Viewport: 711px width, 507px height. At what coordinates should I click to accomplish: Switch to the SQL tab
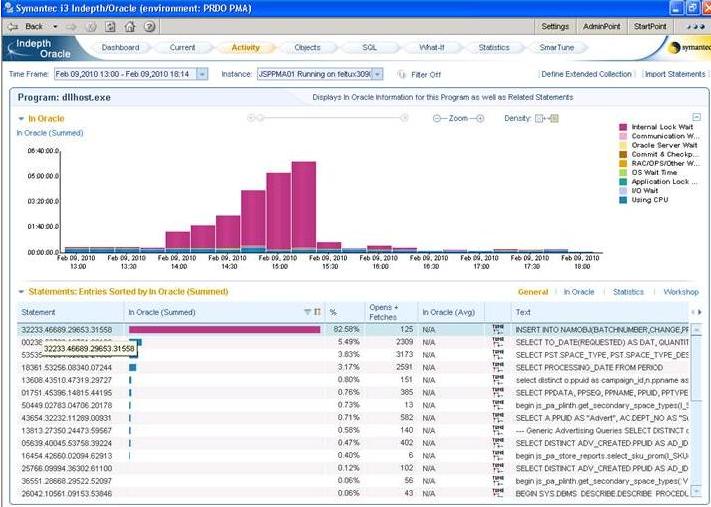pyautogui.click(x=369, y=47)
